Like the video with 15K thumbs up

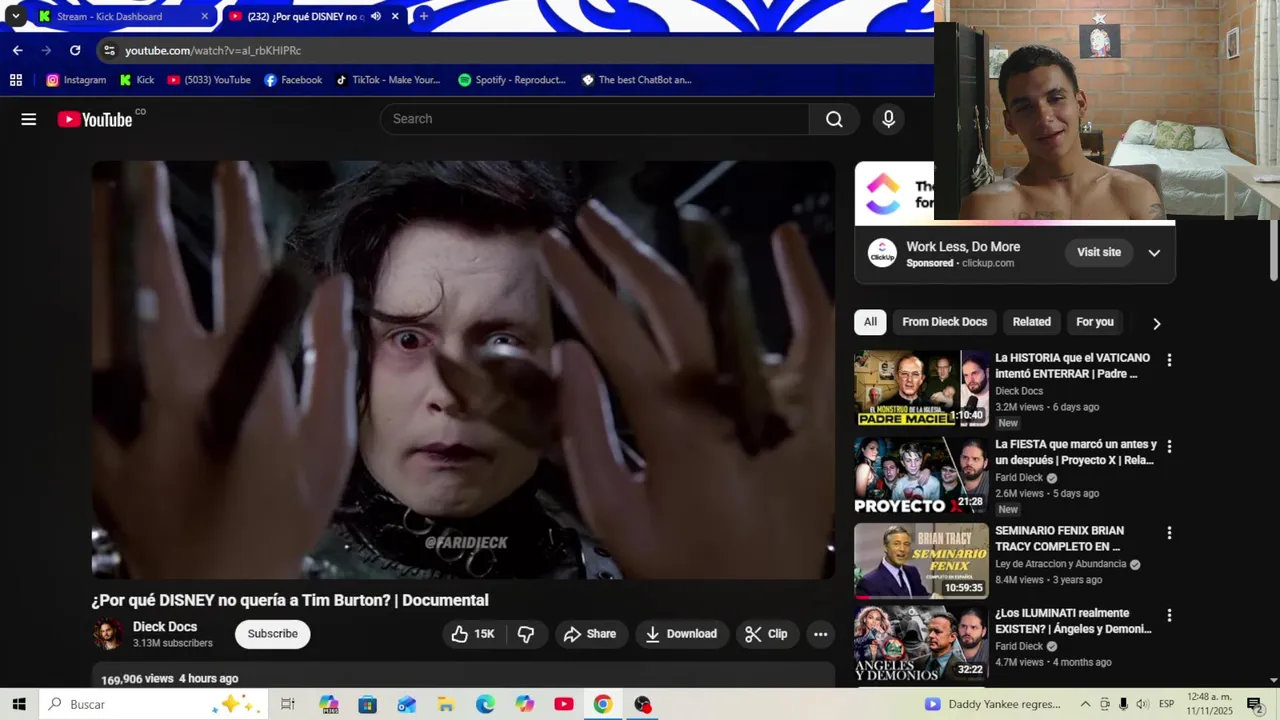pyautogui.click(x=473, y=634)
